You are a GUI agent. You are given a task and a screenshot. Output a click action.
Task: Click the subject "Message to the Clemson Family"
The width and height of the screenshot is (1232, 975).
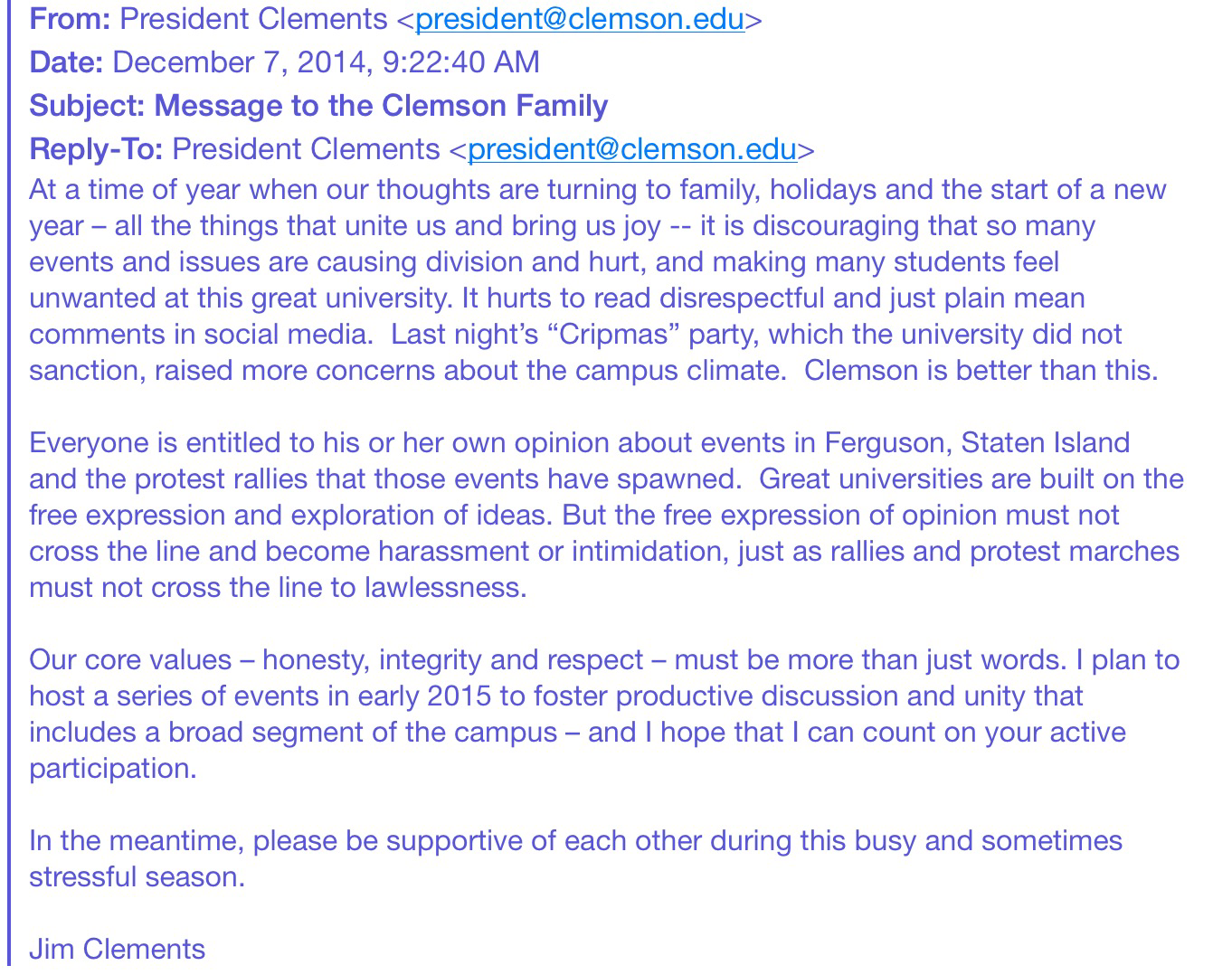coord(381,106)
